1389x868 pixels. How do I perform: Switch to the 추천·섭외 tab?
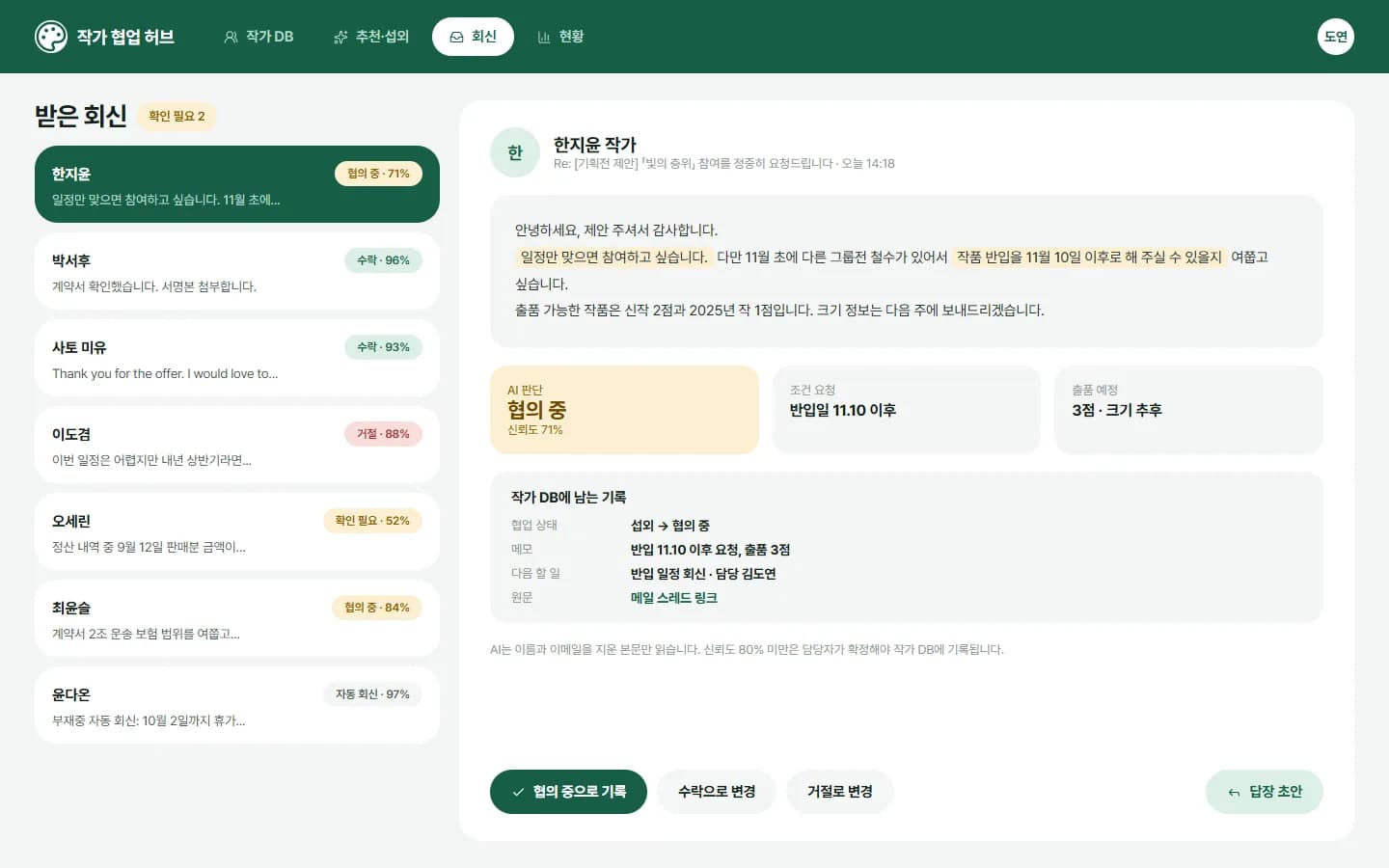coord(371,37)
